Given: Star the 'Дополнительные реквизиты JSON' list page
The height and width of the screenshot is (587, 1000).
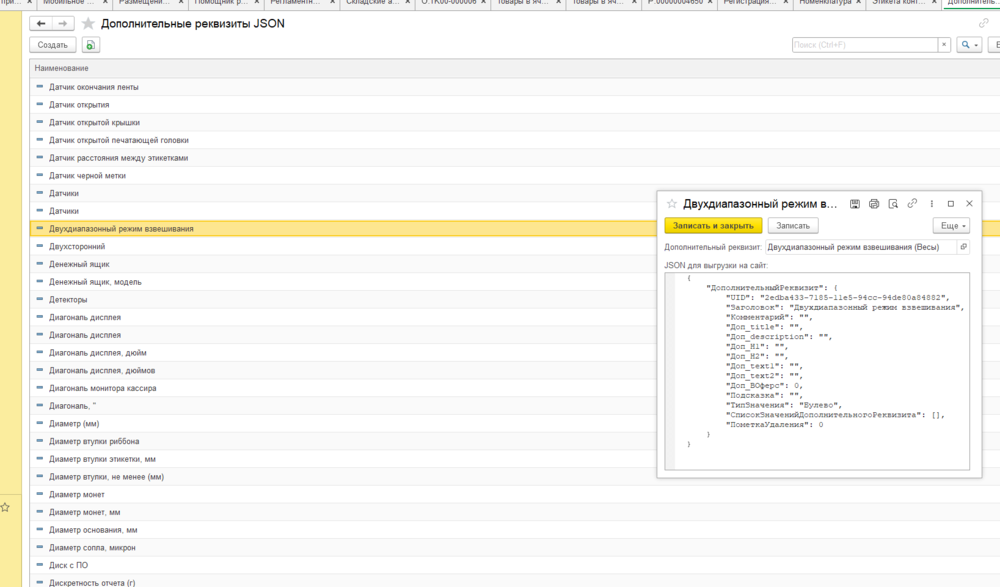Looking at the screenshot, I should (88, 23).
